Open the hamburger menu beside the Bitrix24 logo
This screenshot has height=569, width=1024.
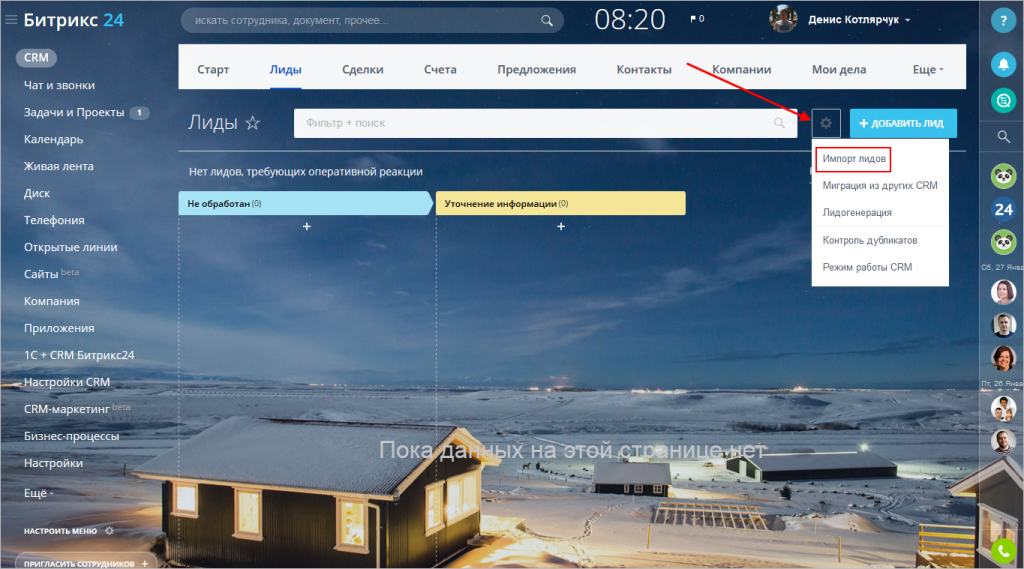[10, 20]
